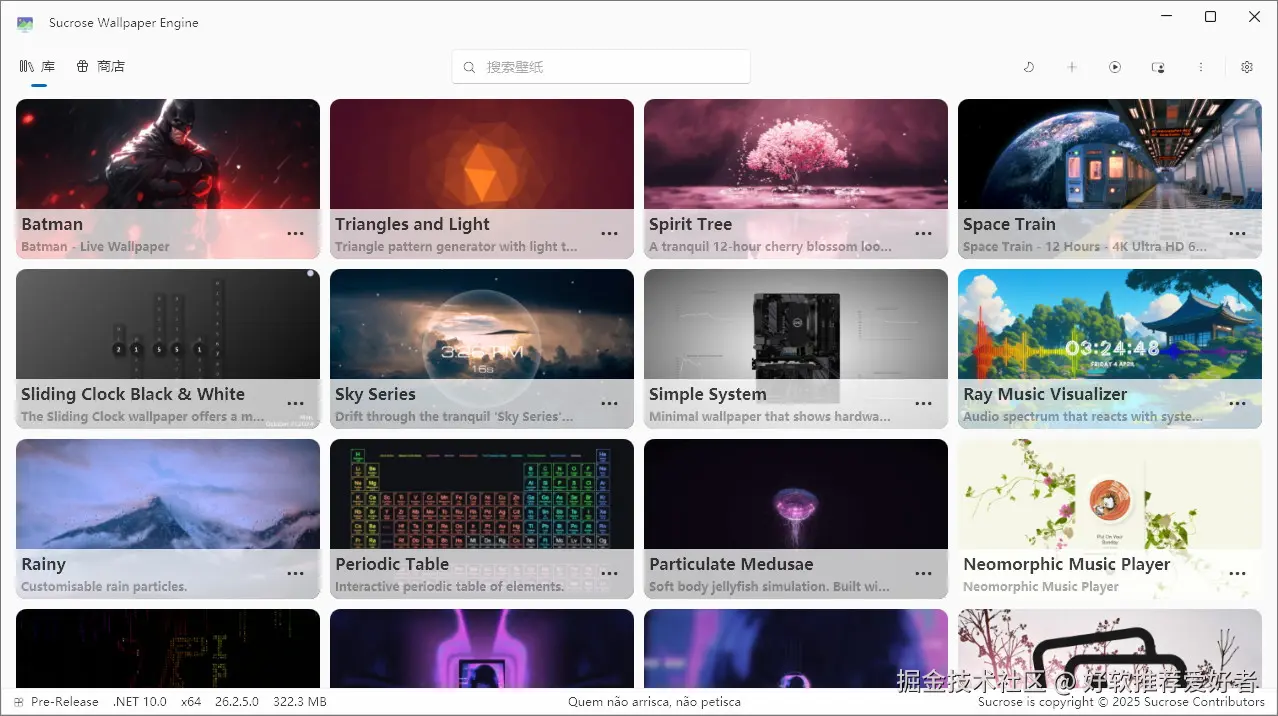Open settings via the gear icon
This screenshot has width=1278, height=716.
click(1247, 67)
